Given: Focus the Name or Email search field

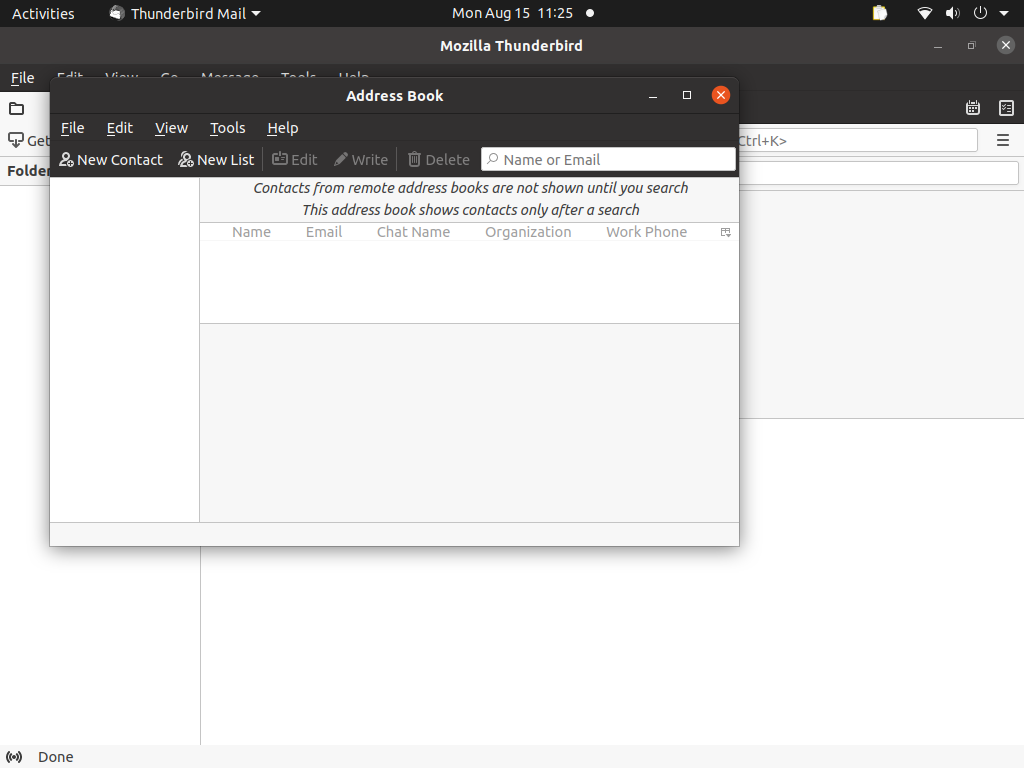Looking at the screenshot, I should coord(609,159).
